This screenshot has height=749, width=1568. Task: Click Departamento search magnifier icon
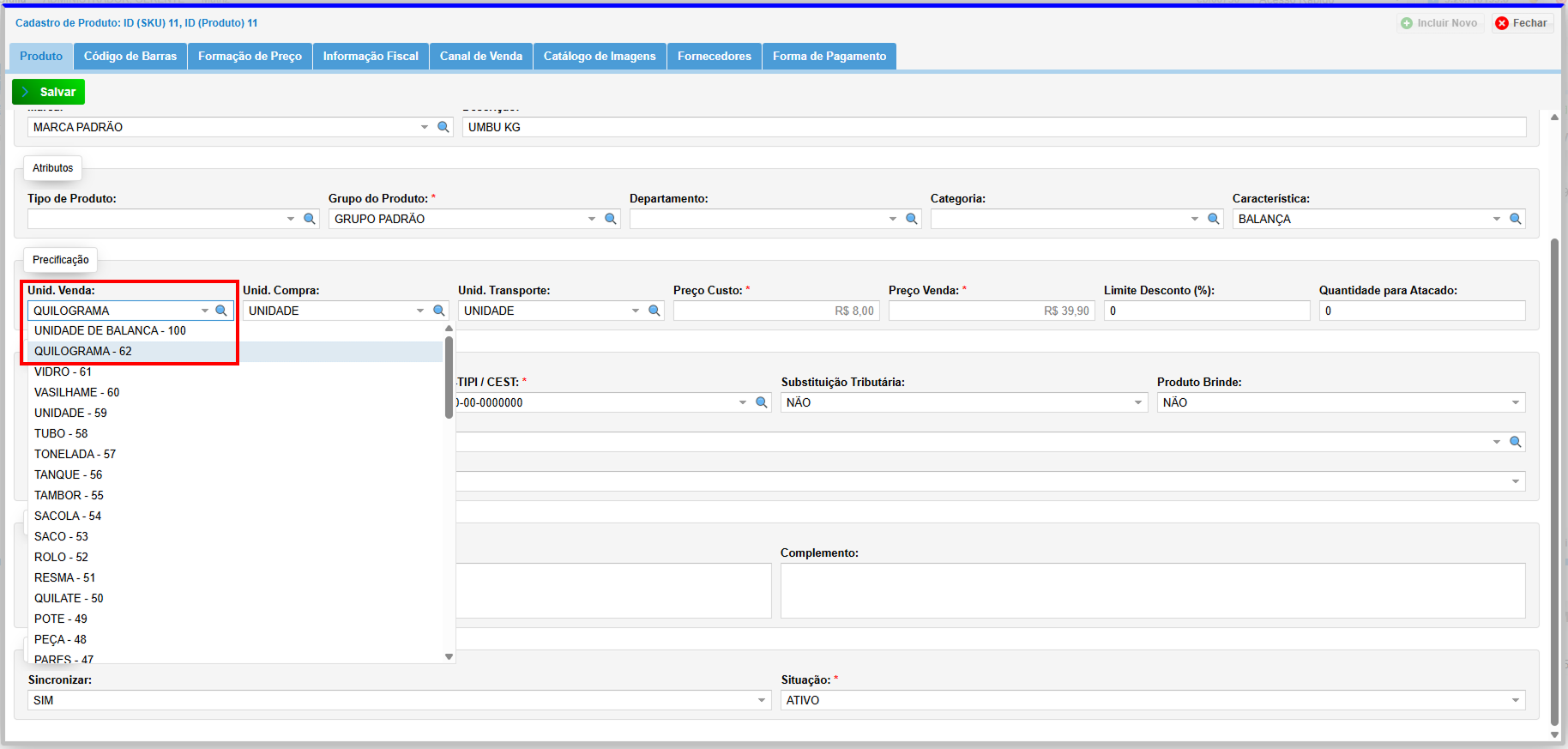click(912, 219)
